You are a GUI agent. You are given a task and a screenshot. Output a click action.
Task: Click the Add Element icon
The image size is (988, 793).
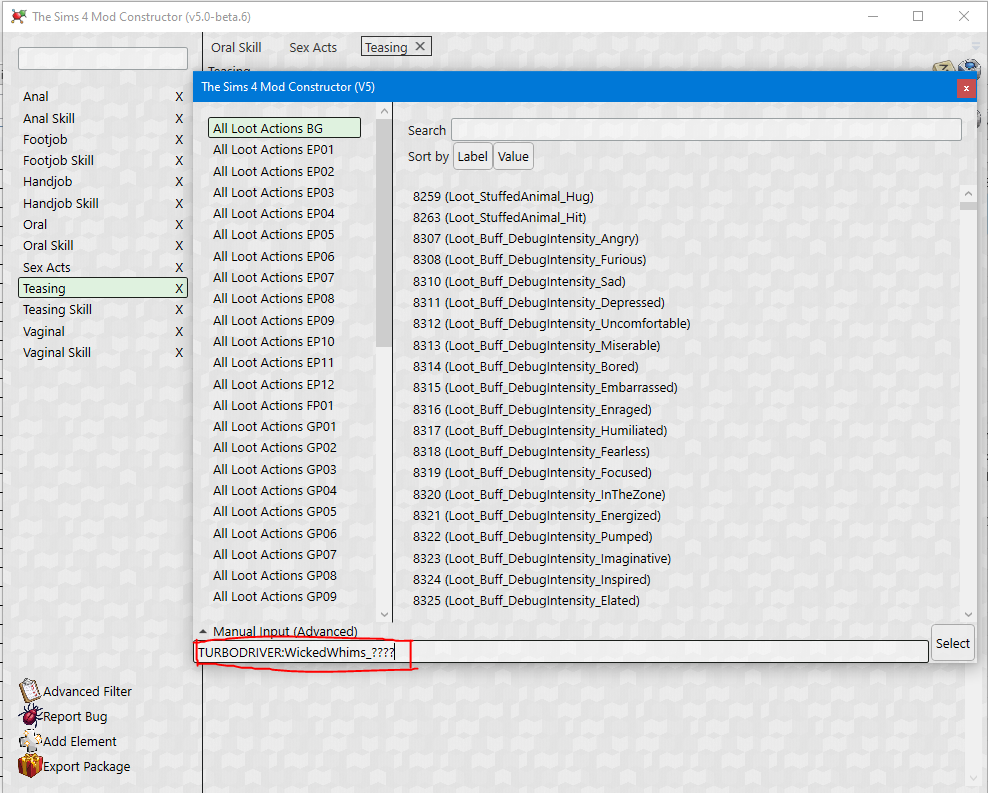point(30,741)
